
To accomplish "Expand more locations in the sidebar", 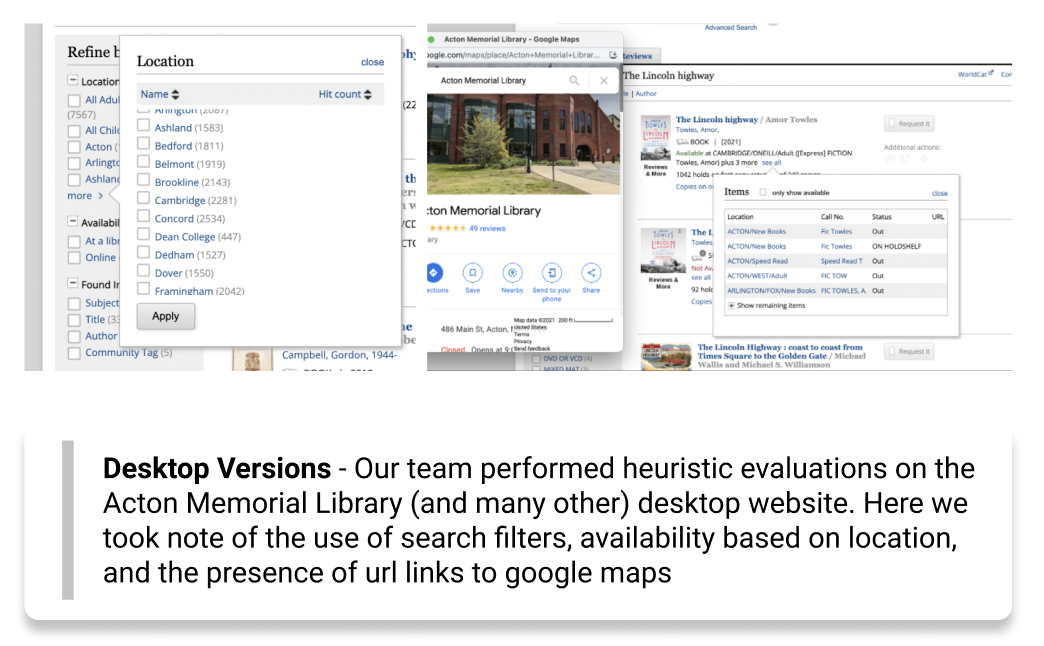I will pyautogui.click(x=85, y=196).
